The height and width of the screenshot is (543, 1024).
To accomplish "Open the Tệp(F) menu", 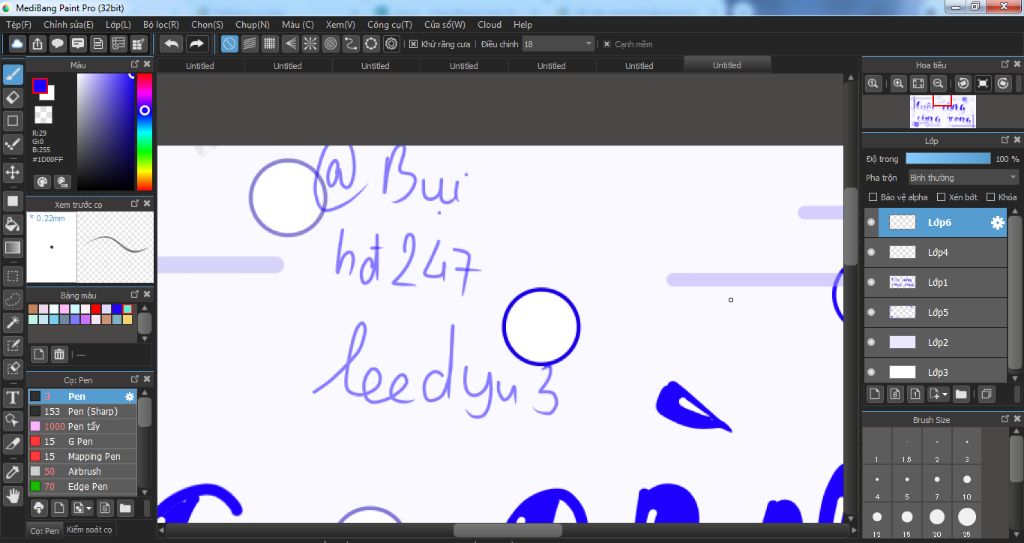I will (18, 25).
